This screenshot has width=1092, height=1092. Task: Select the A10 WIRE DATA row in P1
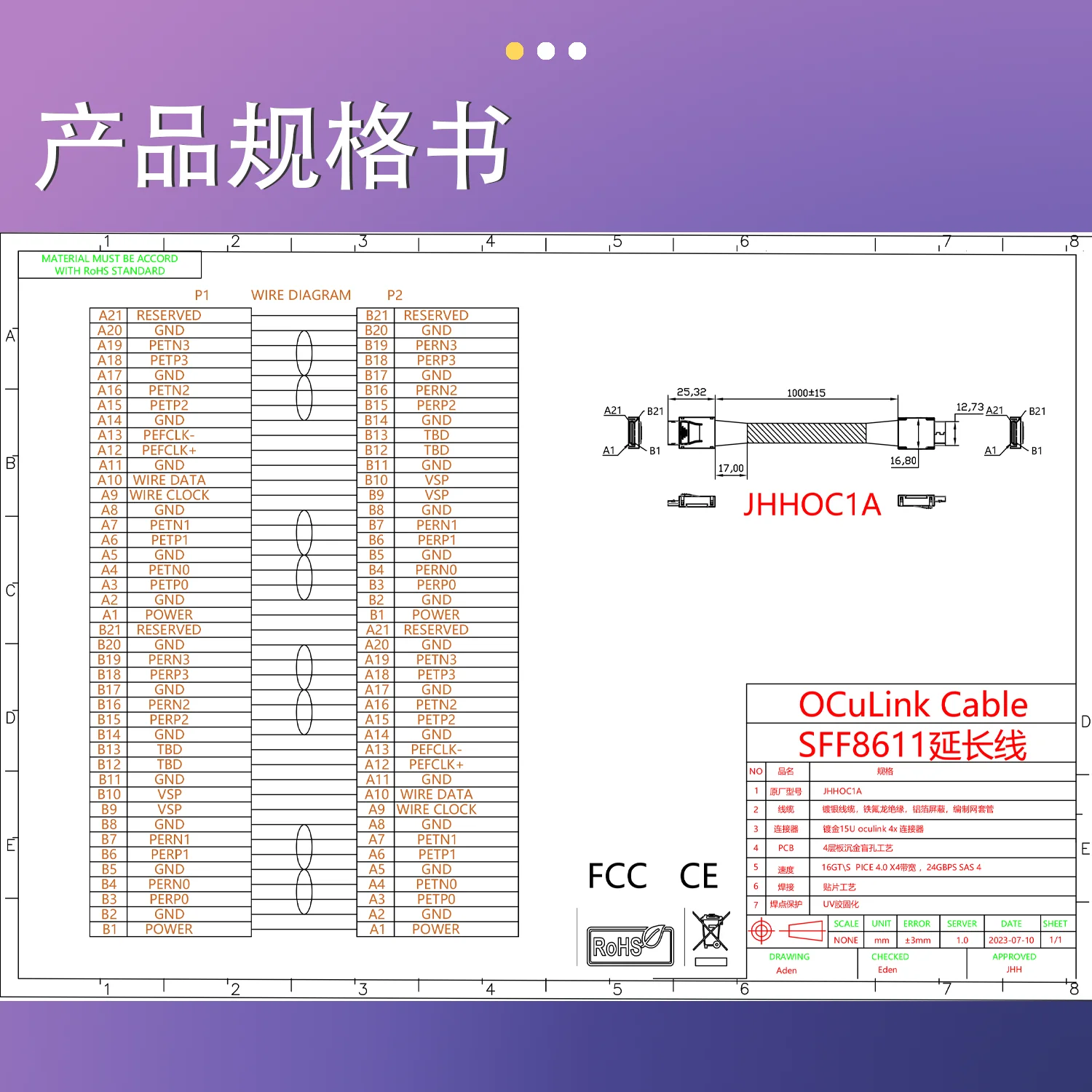tap(170, 480)
